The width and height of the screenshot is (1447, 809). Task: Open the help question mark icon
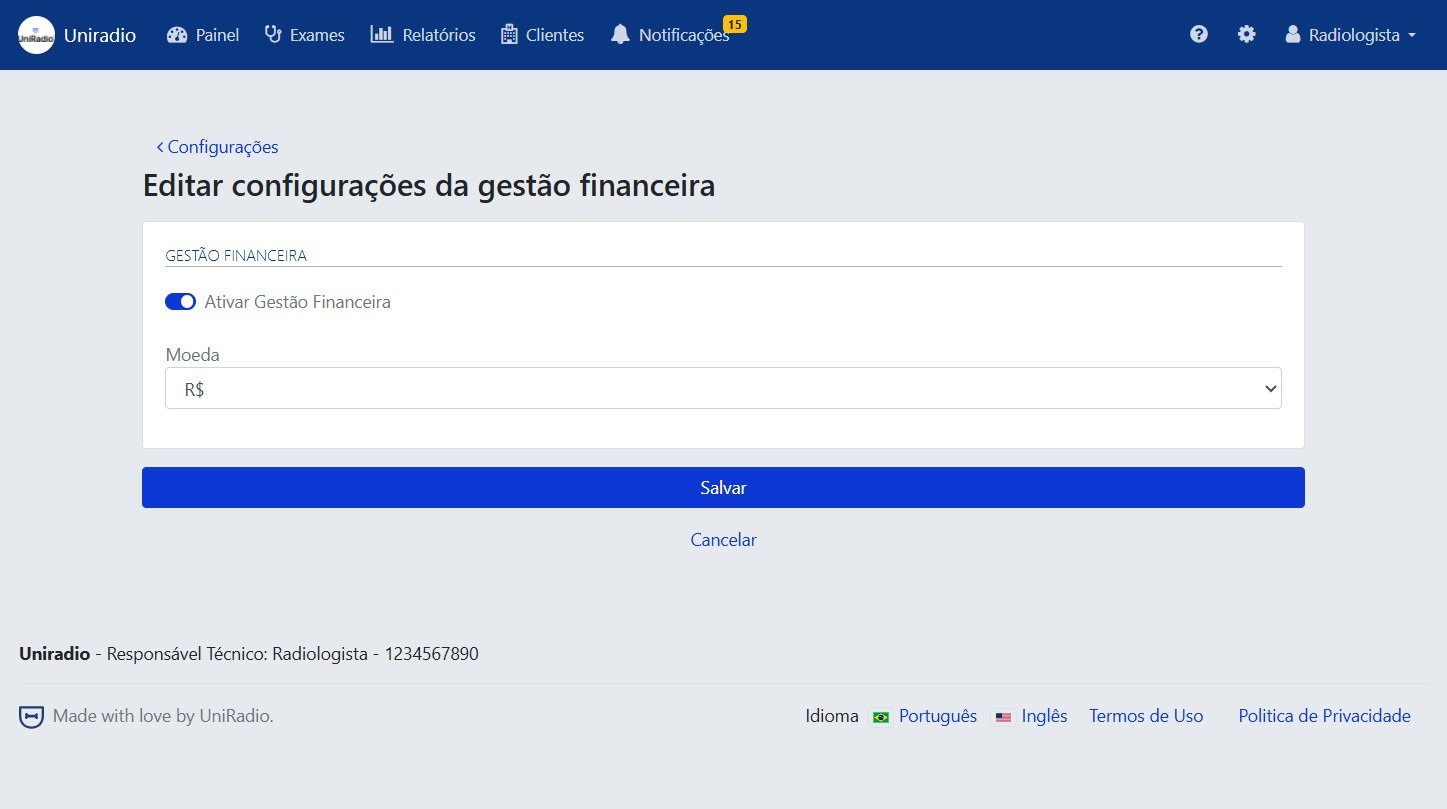[1199, 35]
